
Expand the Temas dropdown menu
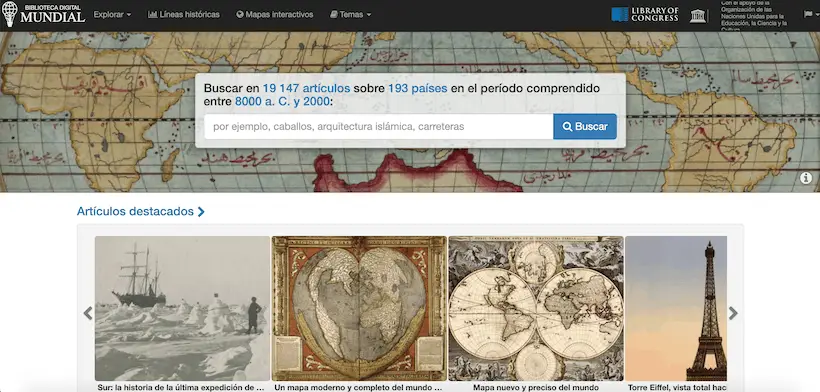350,15
